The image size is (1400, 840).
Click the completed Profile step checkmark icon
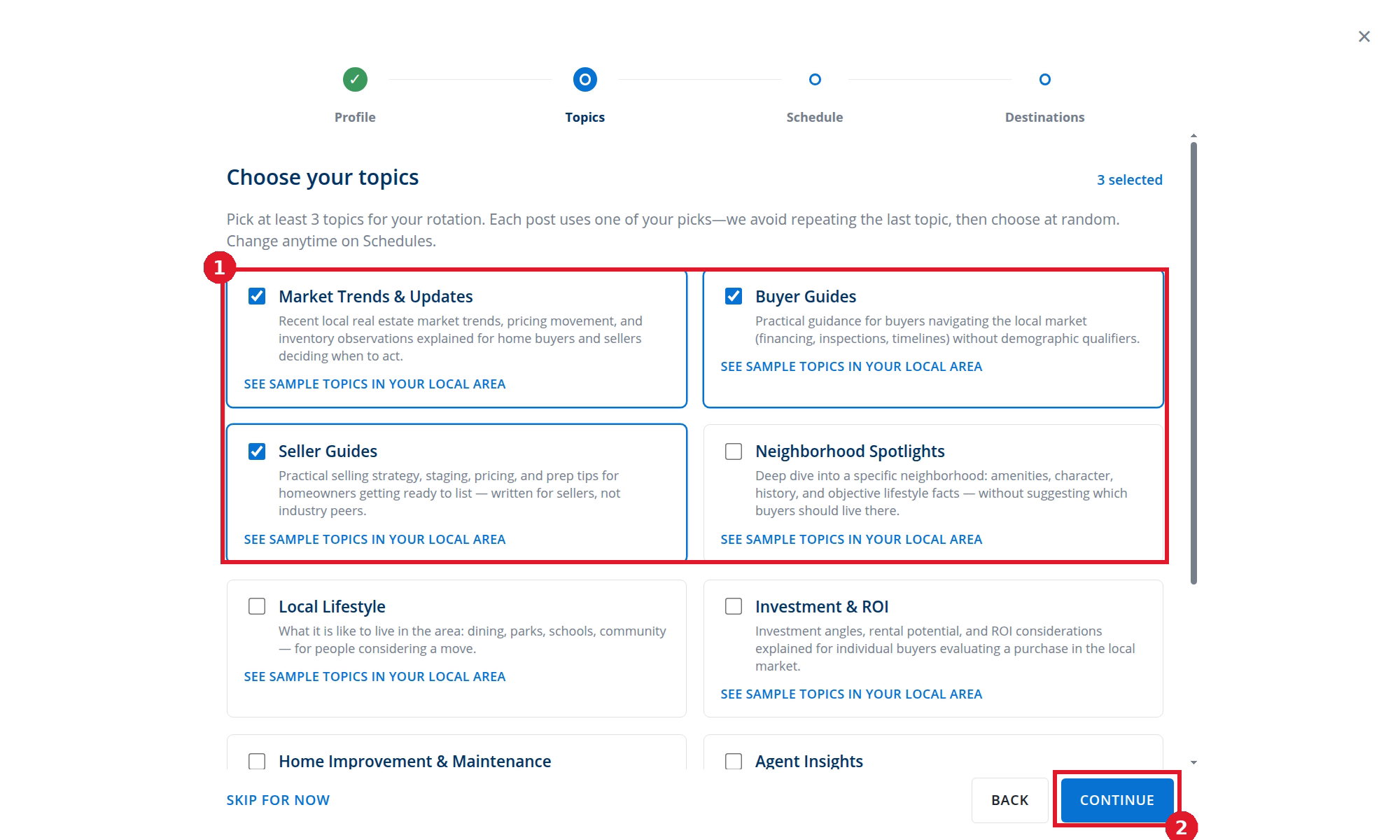pyautogui.click(x=355, y=80)
